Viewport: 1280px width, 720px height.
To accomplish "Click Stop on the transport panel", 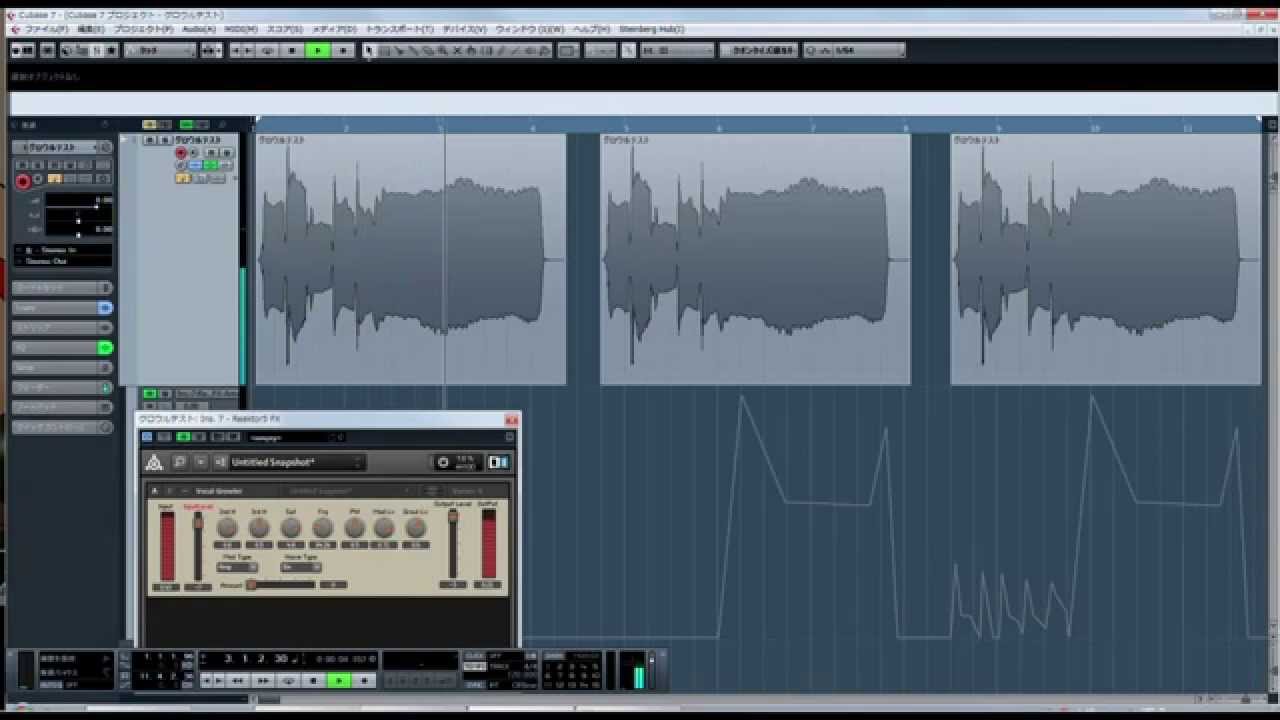I will (x=314, y=680).
